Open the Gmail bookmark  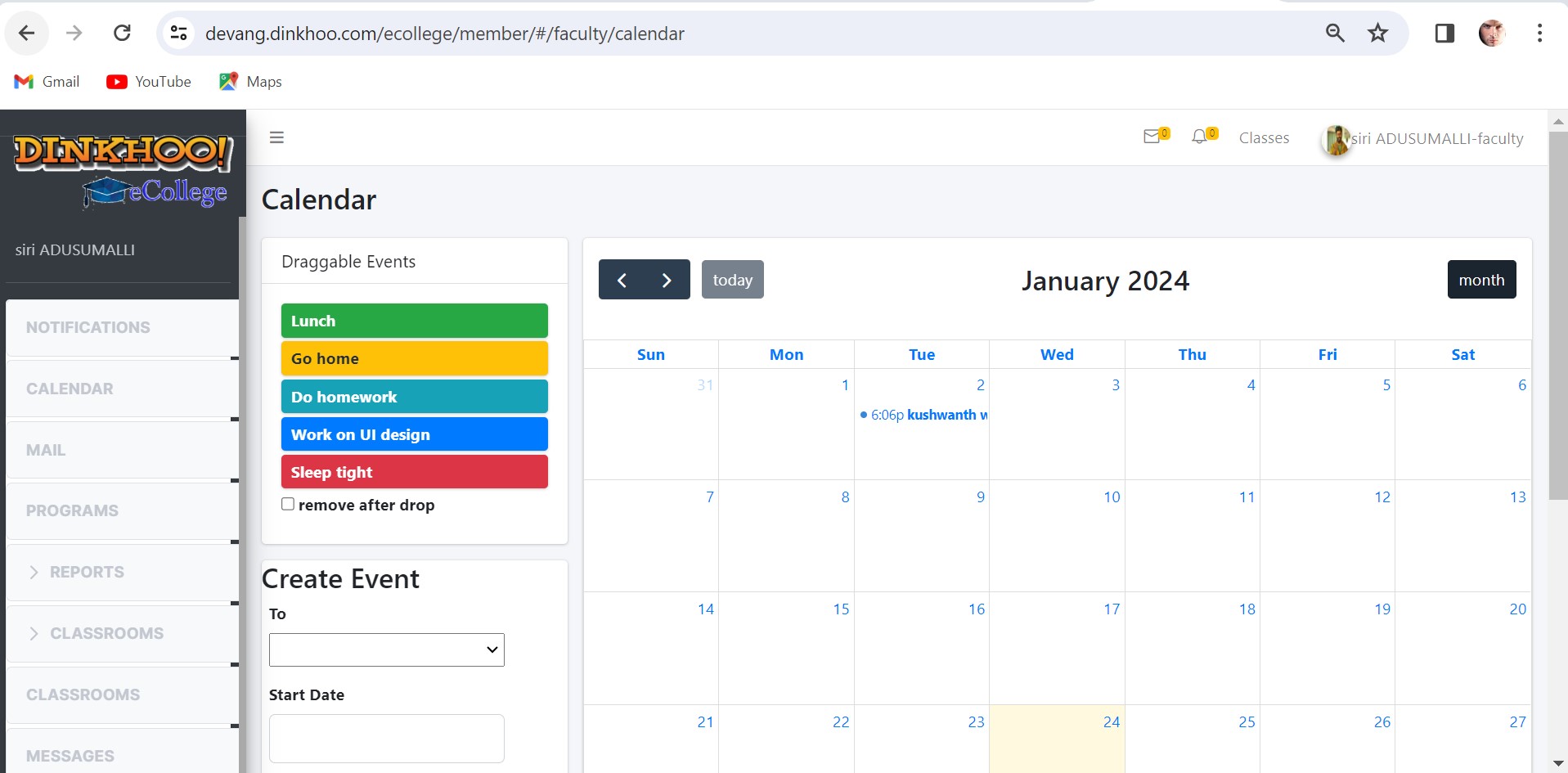click(x=47, y=82)
